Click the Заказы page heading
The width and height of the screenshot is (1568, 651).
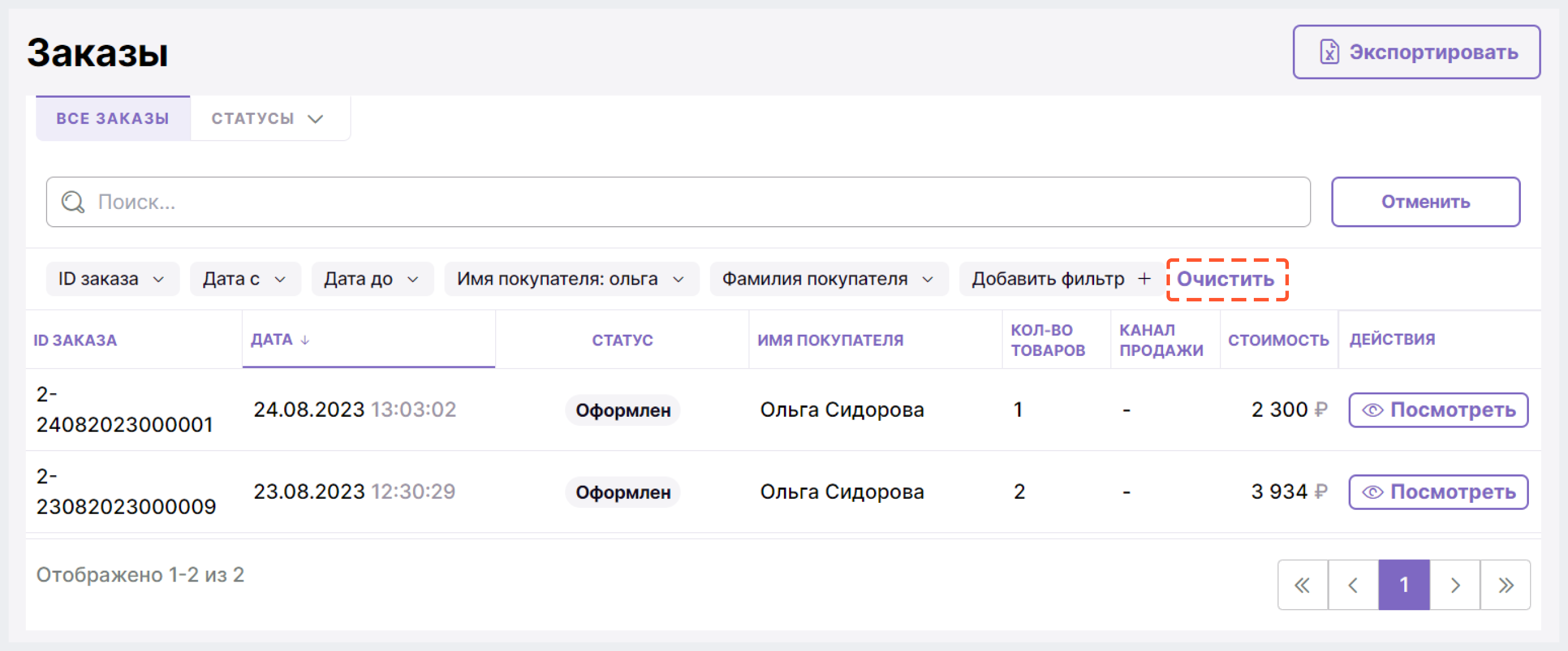pos(98,53)
